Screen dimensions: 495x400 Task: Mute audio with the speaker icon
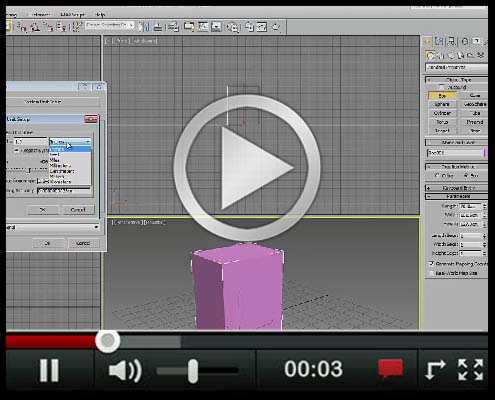(125, 370)
